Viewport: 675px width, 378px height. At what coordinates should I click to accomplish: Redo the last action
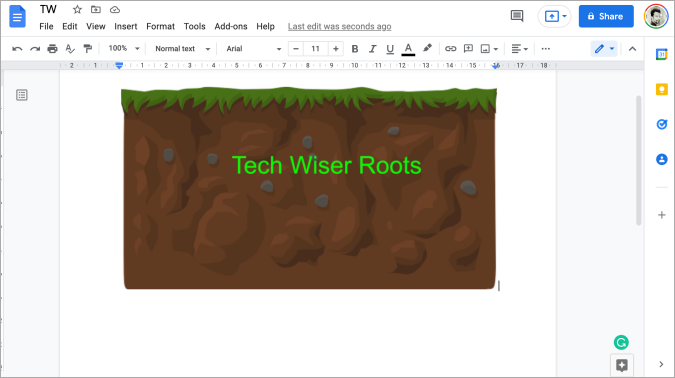[35, 49]
